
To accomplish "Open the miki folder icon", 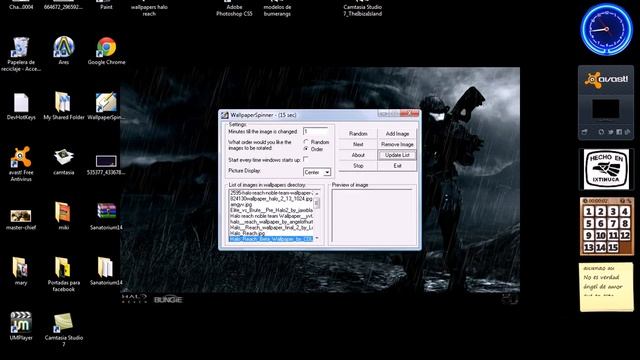I will [x=63, y=212].
